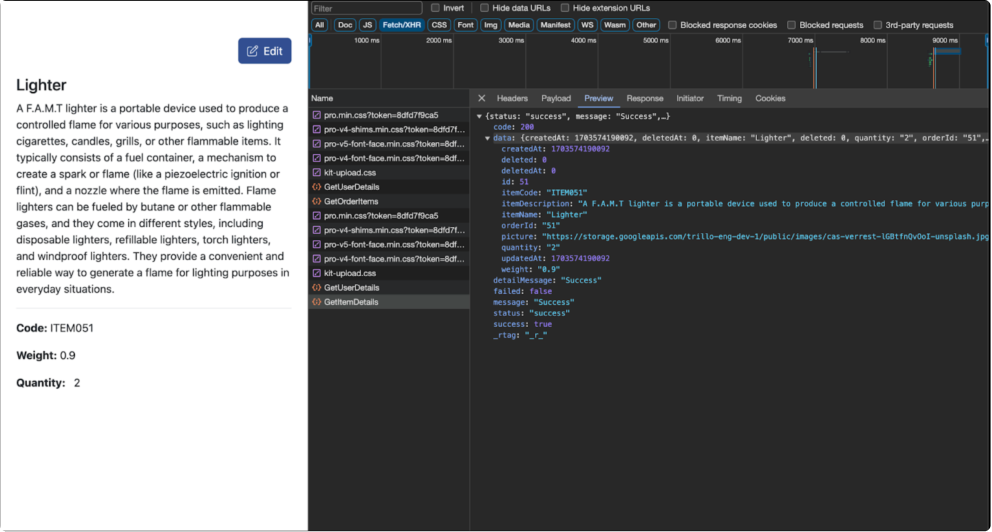Open the Headers tab

pos(512,98)
